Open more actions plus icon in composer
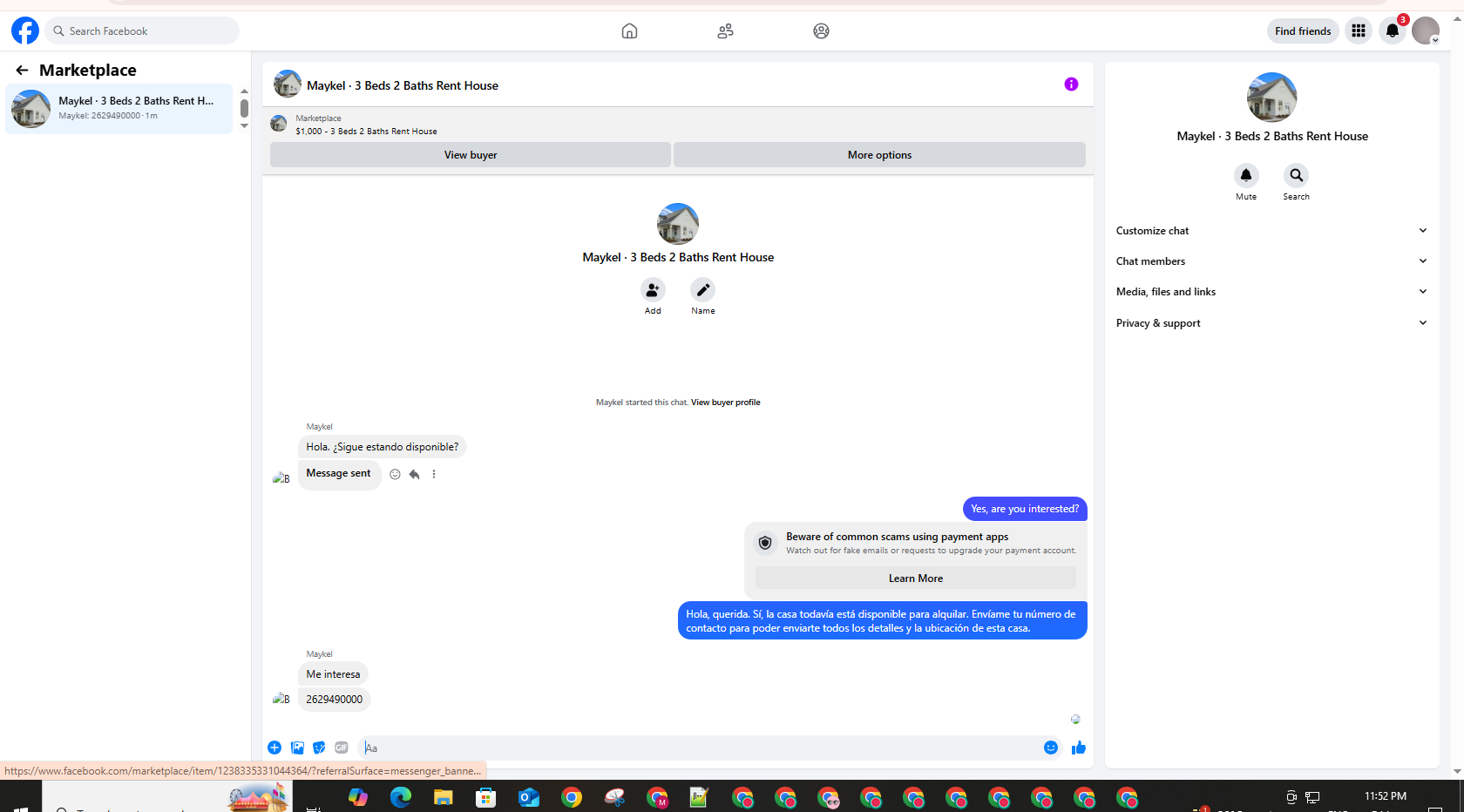This screenshot has width=1464, height=812. pyautogui.click(x=274, y=748)
